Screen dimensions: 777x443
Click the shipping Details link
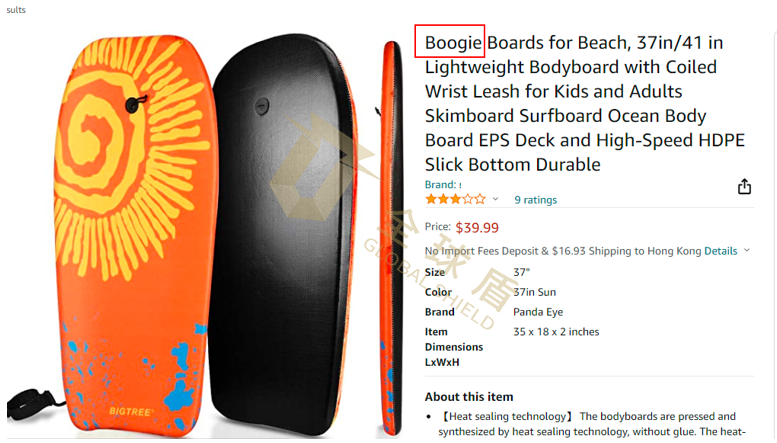point(721,251)
